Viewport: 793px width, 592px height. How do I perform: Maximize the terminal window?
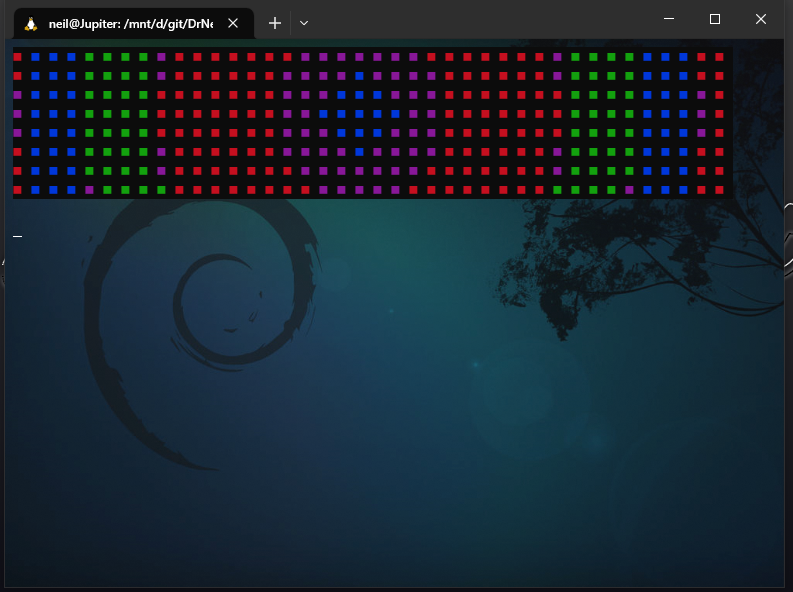[x=715, y=19]
